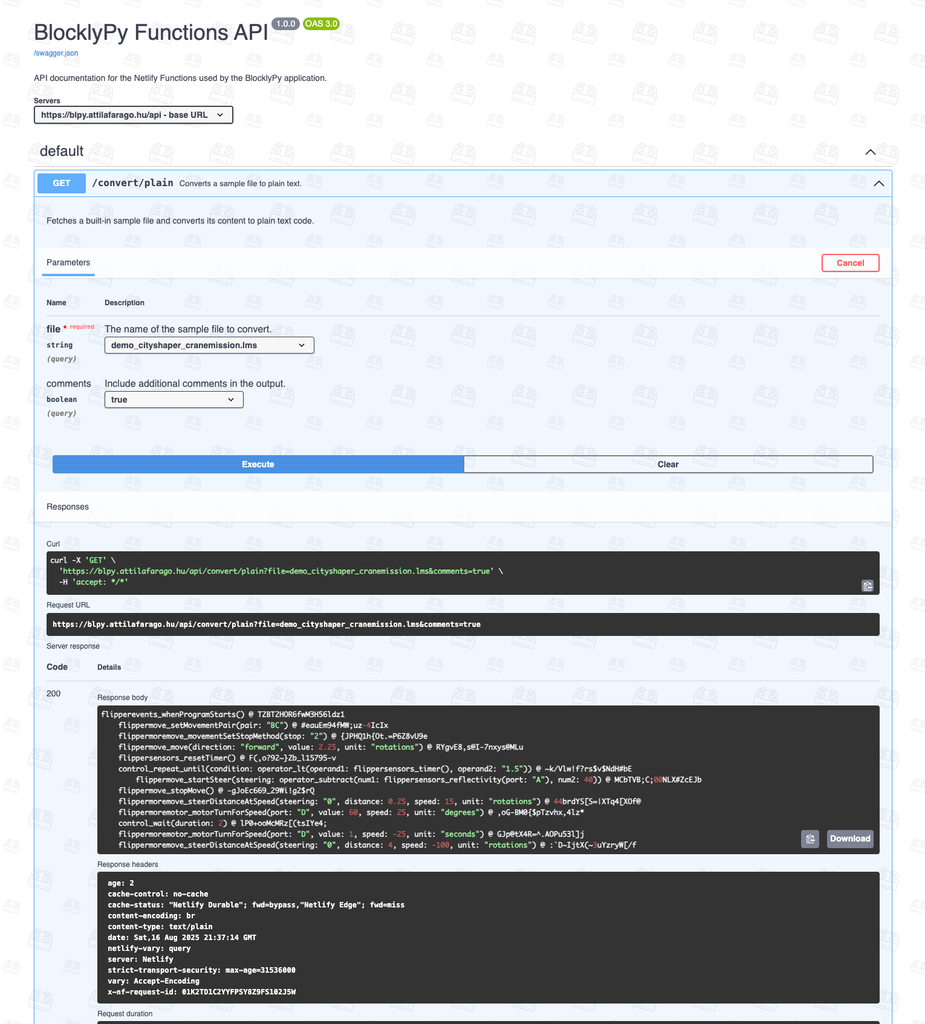925x1024 pixels.
Task: Collapse the default section with its chevron
Action: tap(870, 151)
